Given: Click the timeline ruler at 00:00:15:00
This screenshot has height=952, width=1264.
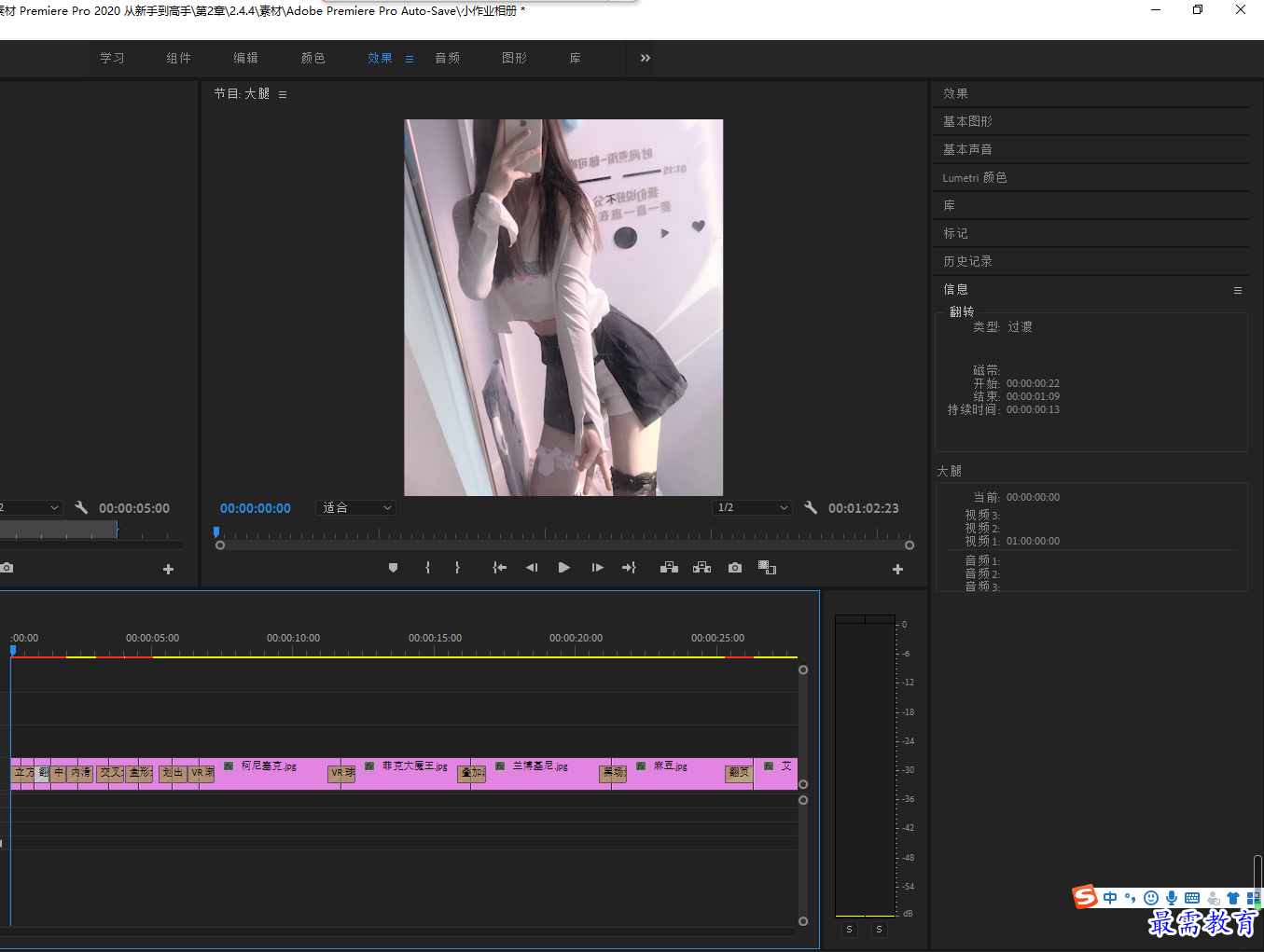Looking at the screenshot, I should (435, 639).
